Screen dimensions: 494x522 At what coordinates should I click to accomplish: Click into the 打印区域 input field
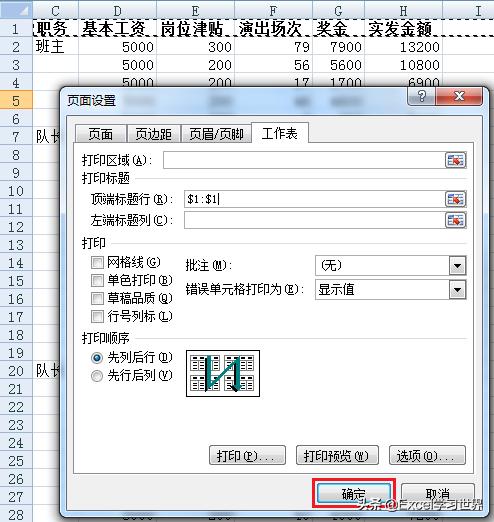coord(304,160)
